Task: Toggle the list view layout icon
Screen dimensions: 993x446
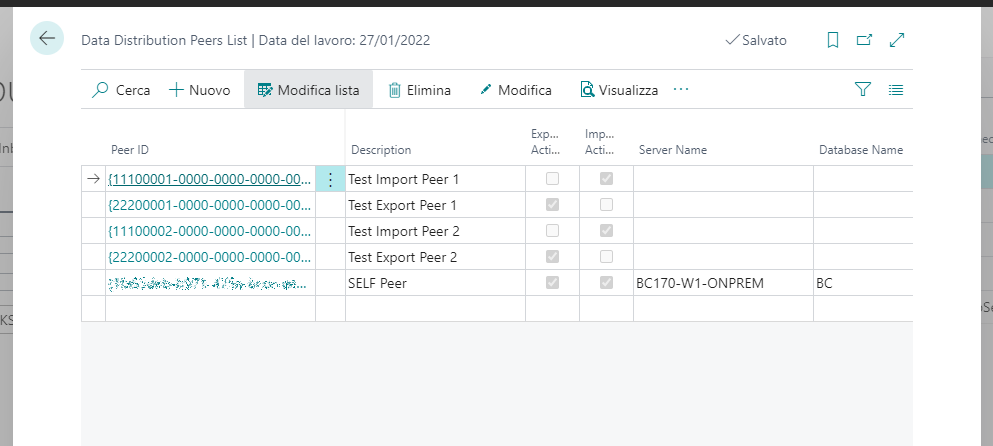Action: click(x=896, y=90)
